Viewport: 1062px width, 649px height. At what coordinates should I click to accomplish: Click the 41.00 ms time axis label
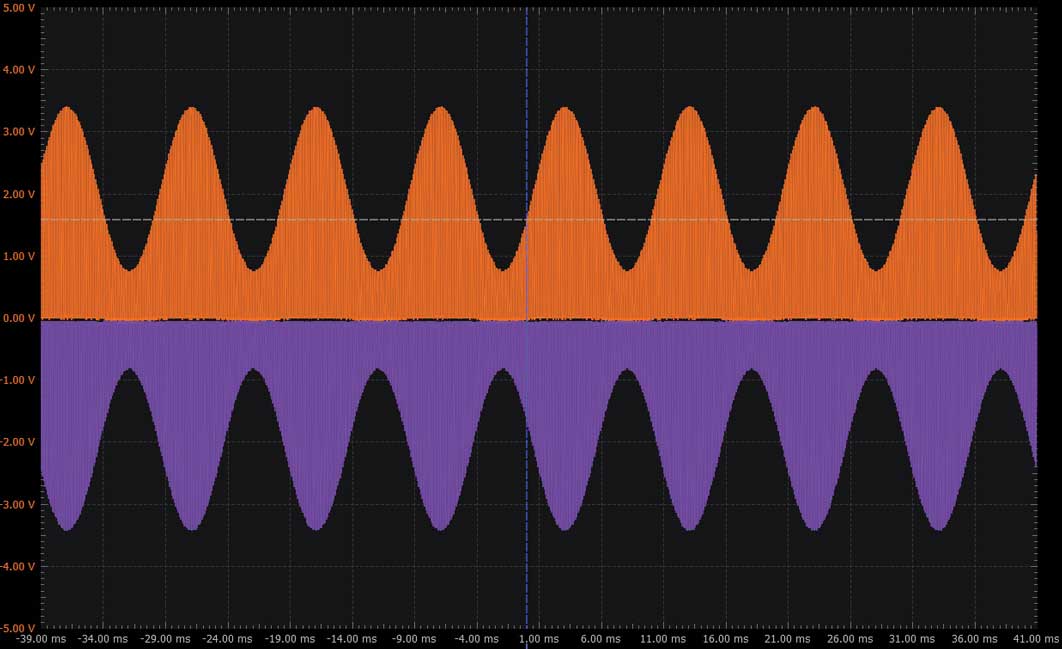point(1036,639)
